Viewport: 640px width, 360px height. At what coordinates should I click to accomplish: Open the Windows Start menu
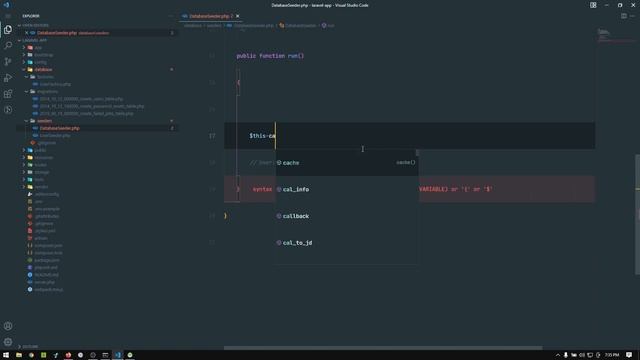click(6, 355)
